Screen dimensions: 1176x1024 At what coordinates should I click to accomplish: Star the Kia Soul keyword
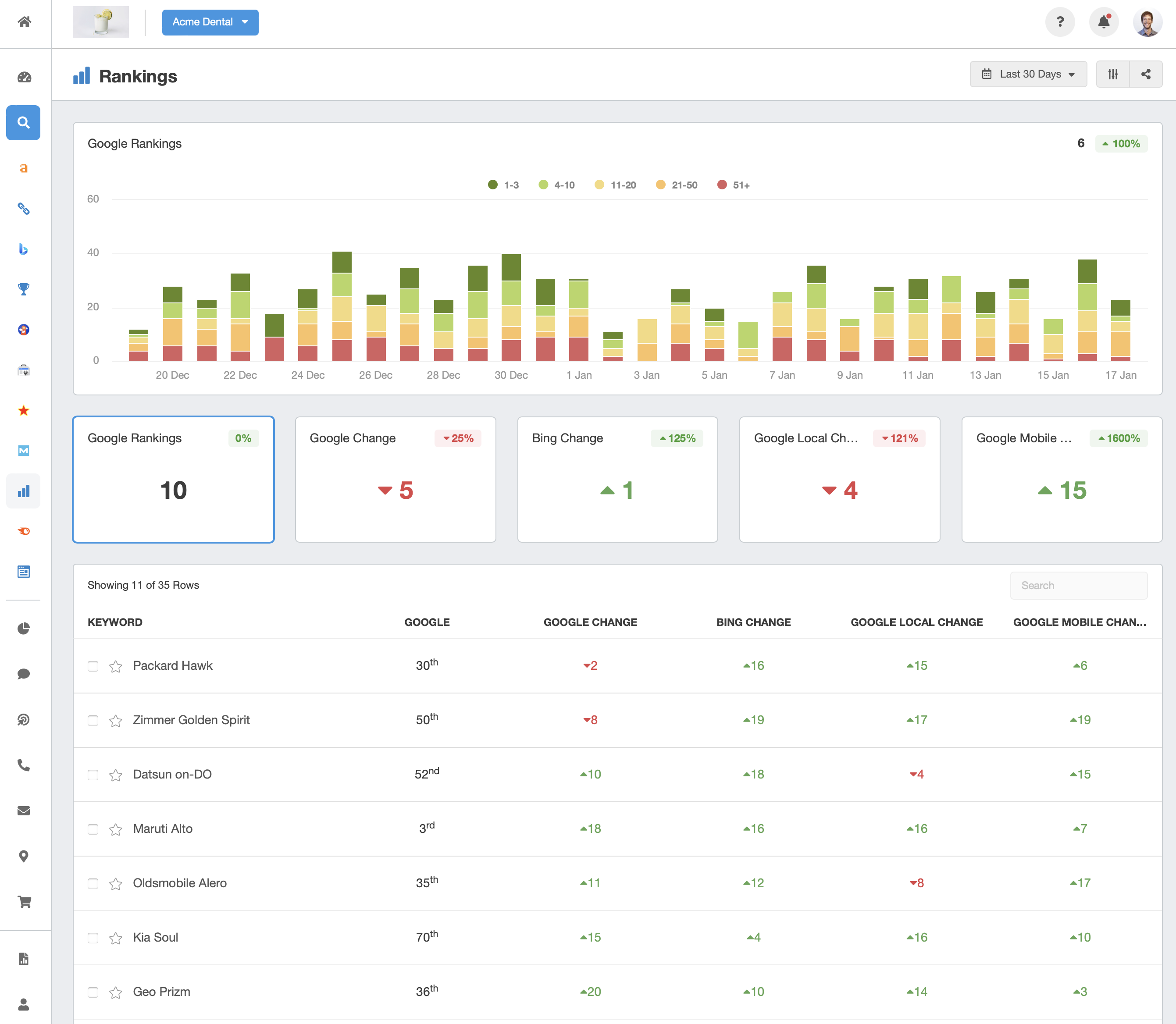115,938
